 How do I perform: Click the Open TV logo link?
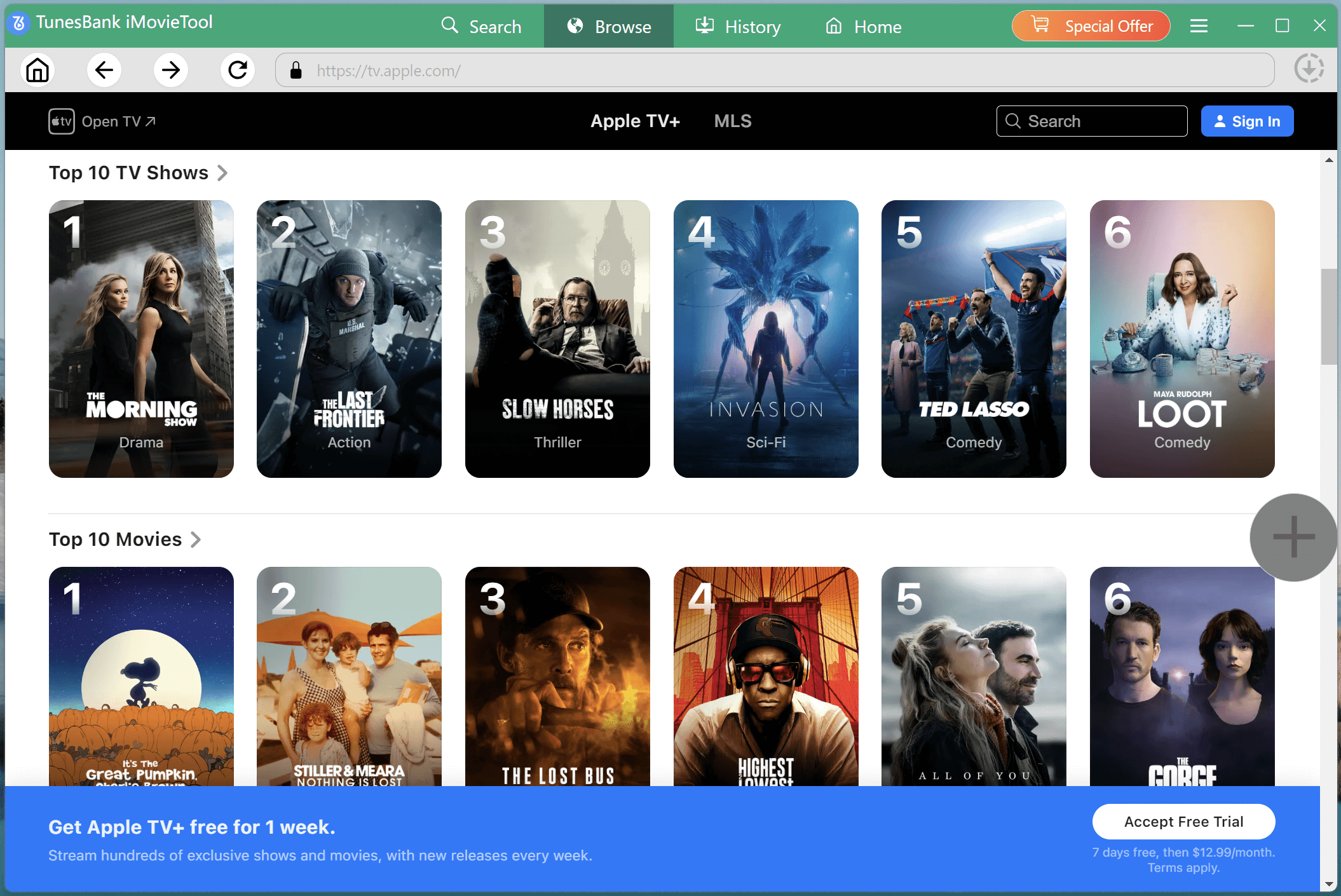tap(102, 121)
